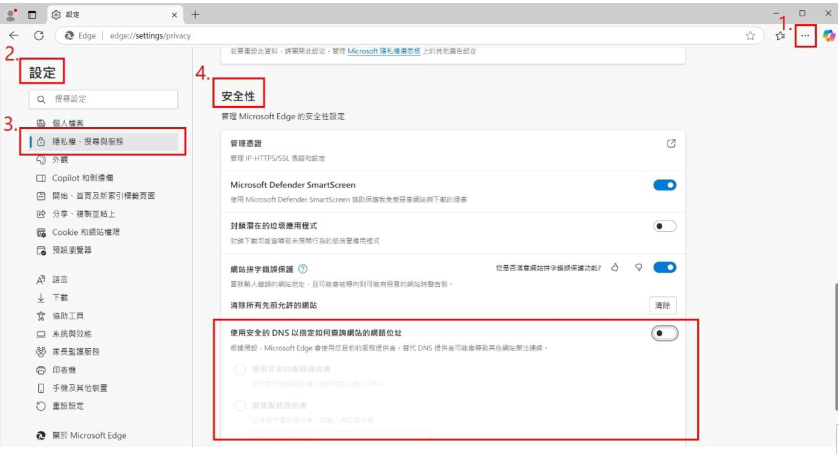
Task: Open 開始、首頁及新索引標籤頁面 settings
Action: coord(103,196)
